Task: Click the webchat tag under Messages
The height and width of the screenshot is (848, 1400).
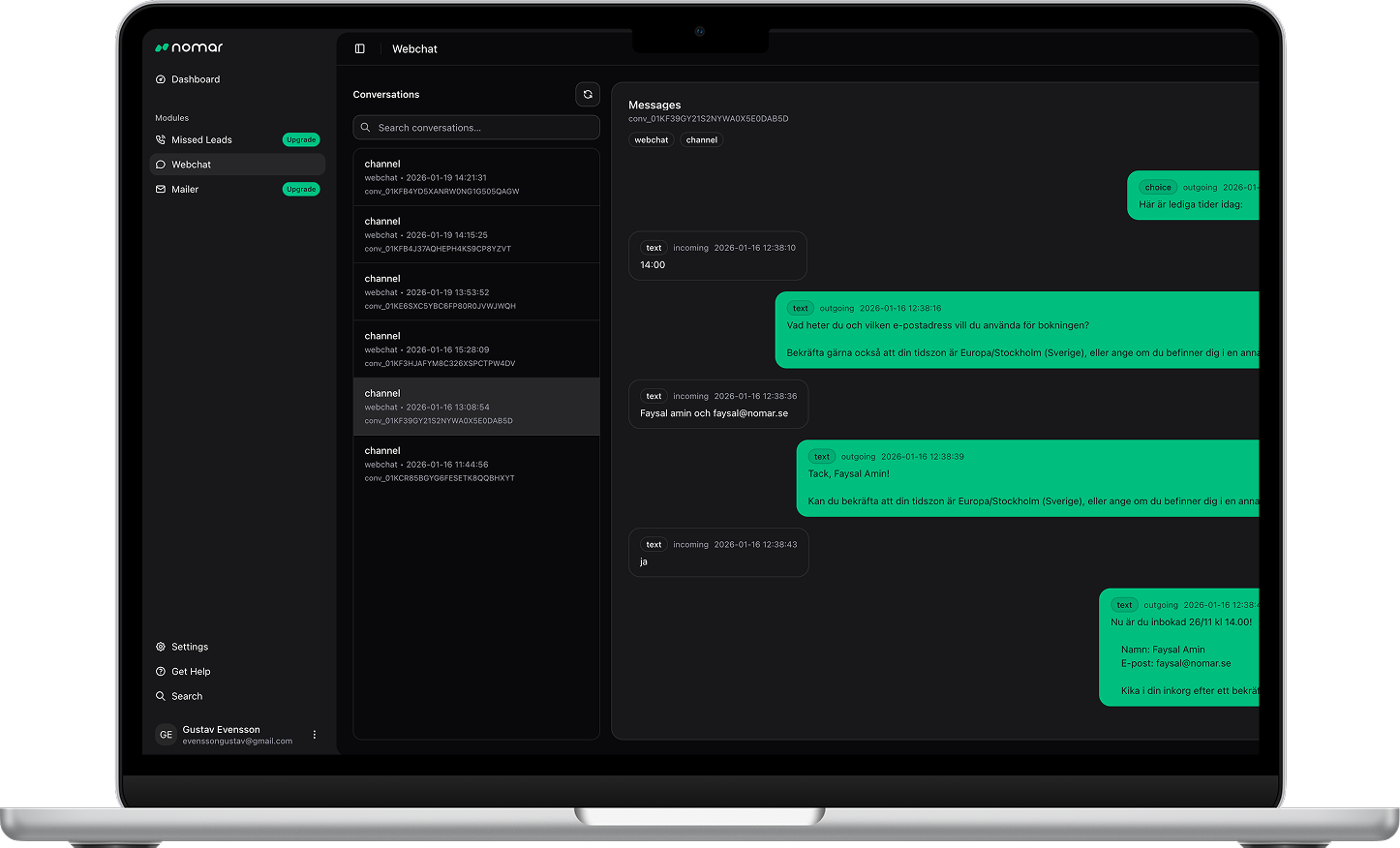Action: click(x=652, y=140)
